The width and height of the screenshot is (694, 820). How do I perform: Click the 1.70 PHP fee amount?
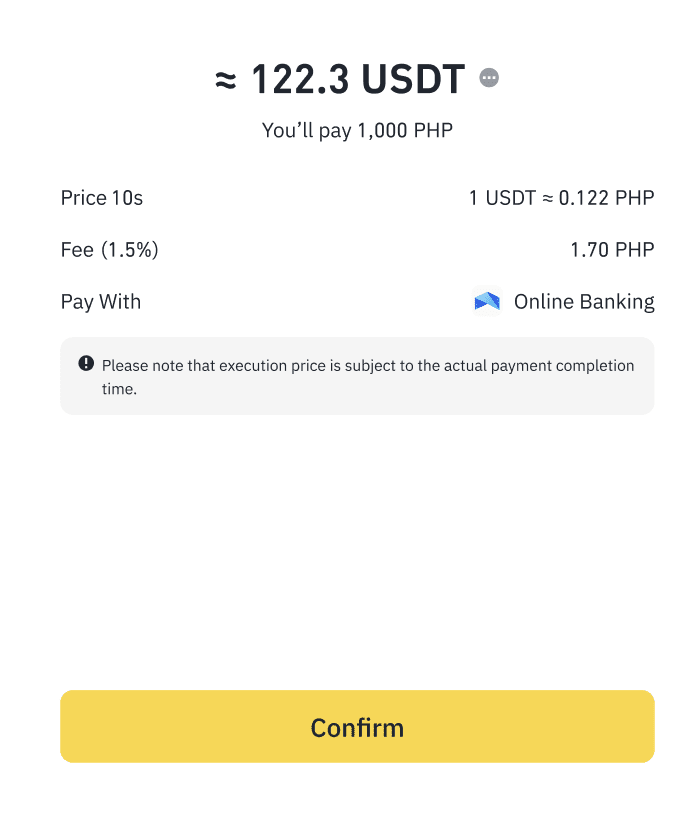coord(612,250)
